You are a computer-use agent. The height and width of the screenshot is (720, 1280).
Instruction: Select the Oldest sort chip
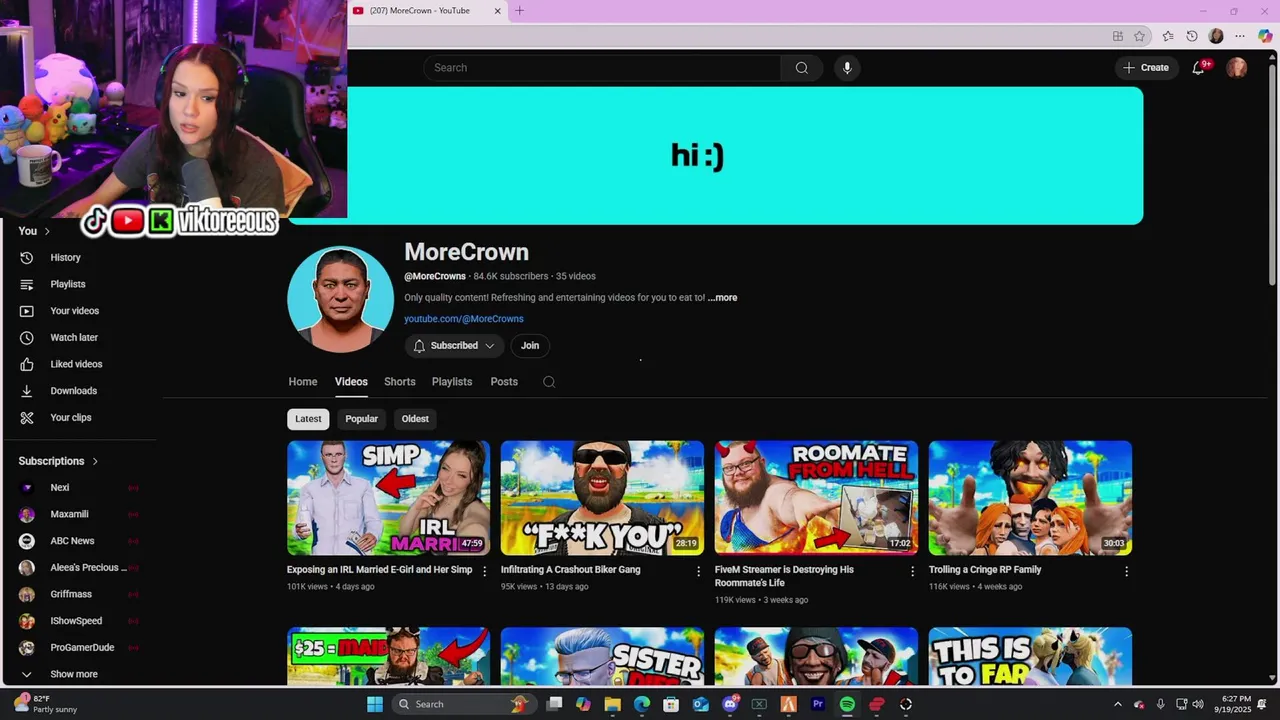[415, 419]
